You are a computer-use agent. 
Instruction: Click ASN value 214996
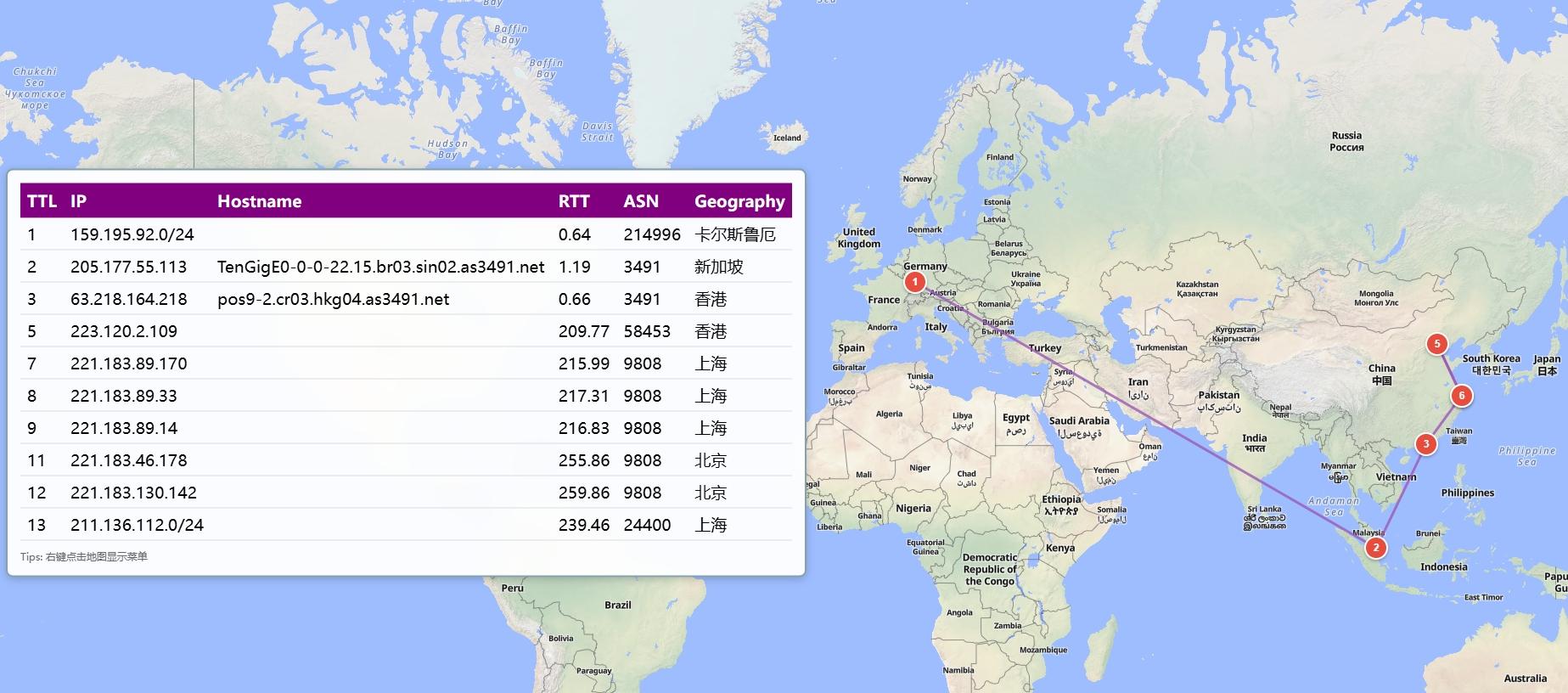651,234
